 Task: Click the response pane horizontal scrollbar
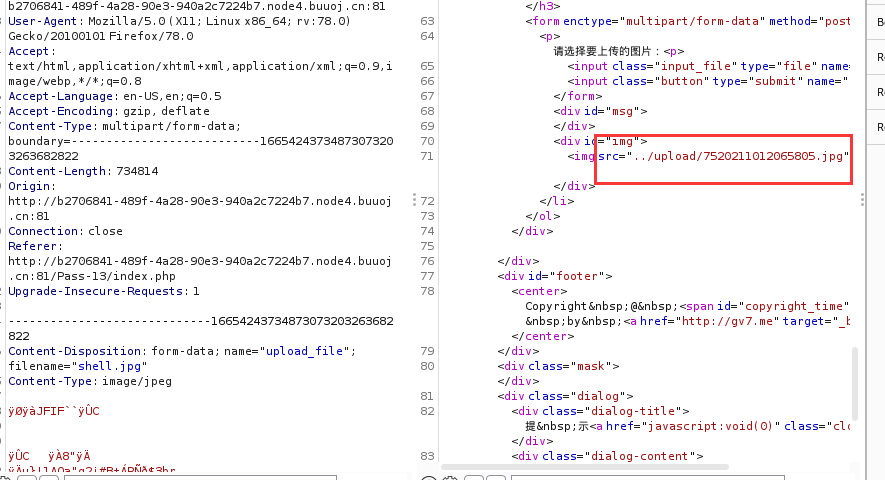tap(585, 467)
